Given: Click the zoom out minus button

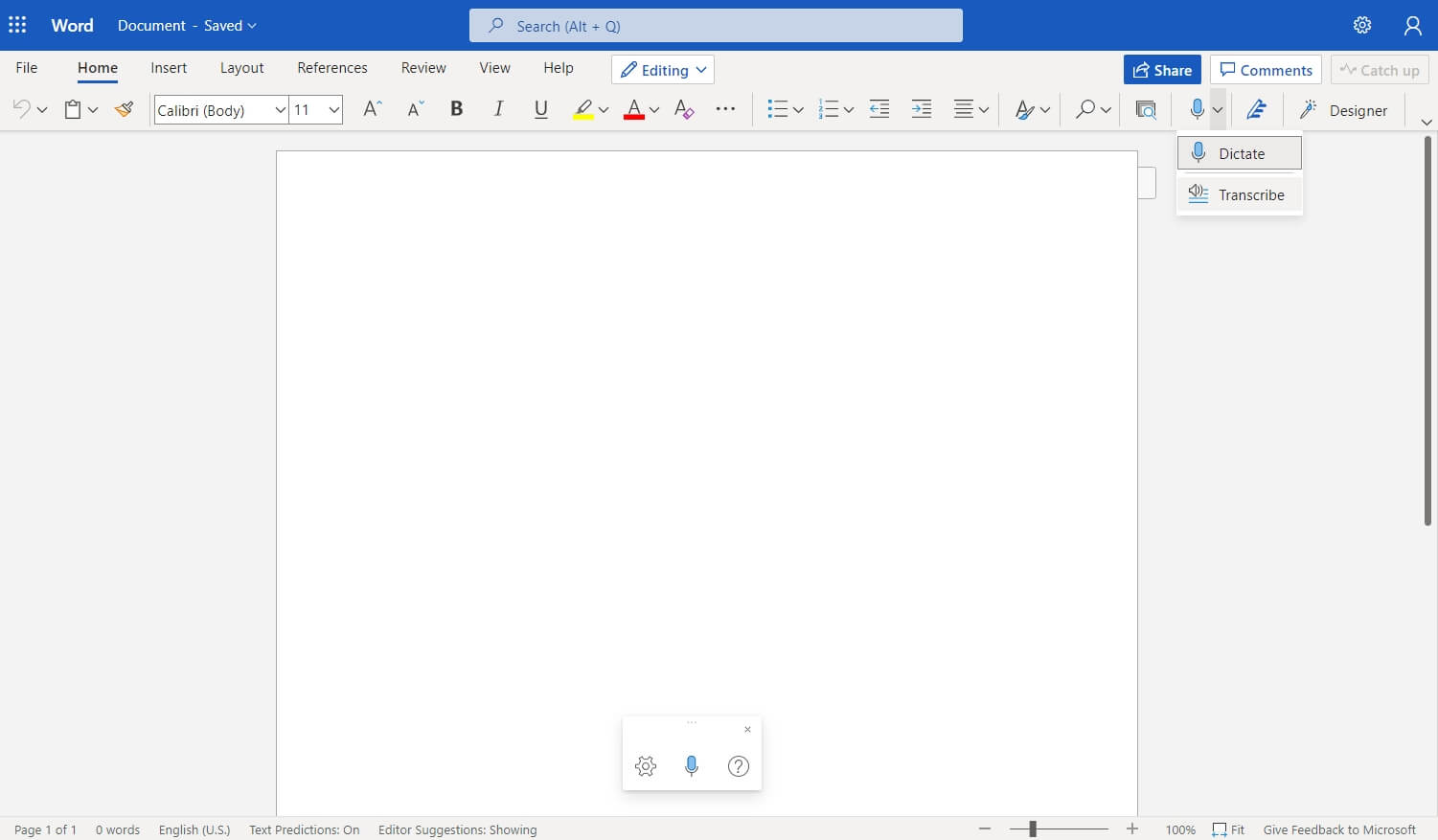Looking at the screenshot, I should [x=985, y=829].
